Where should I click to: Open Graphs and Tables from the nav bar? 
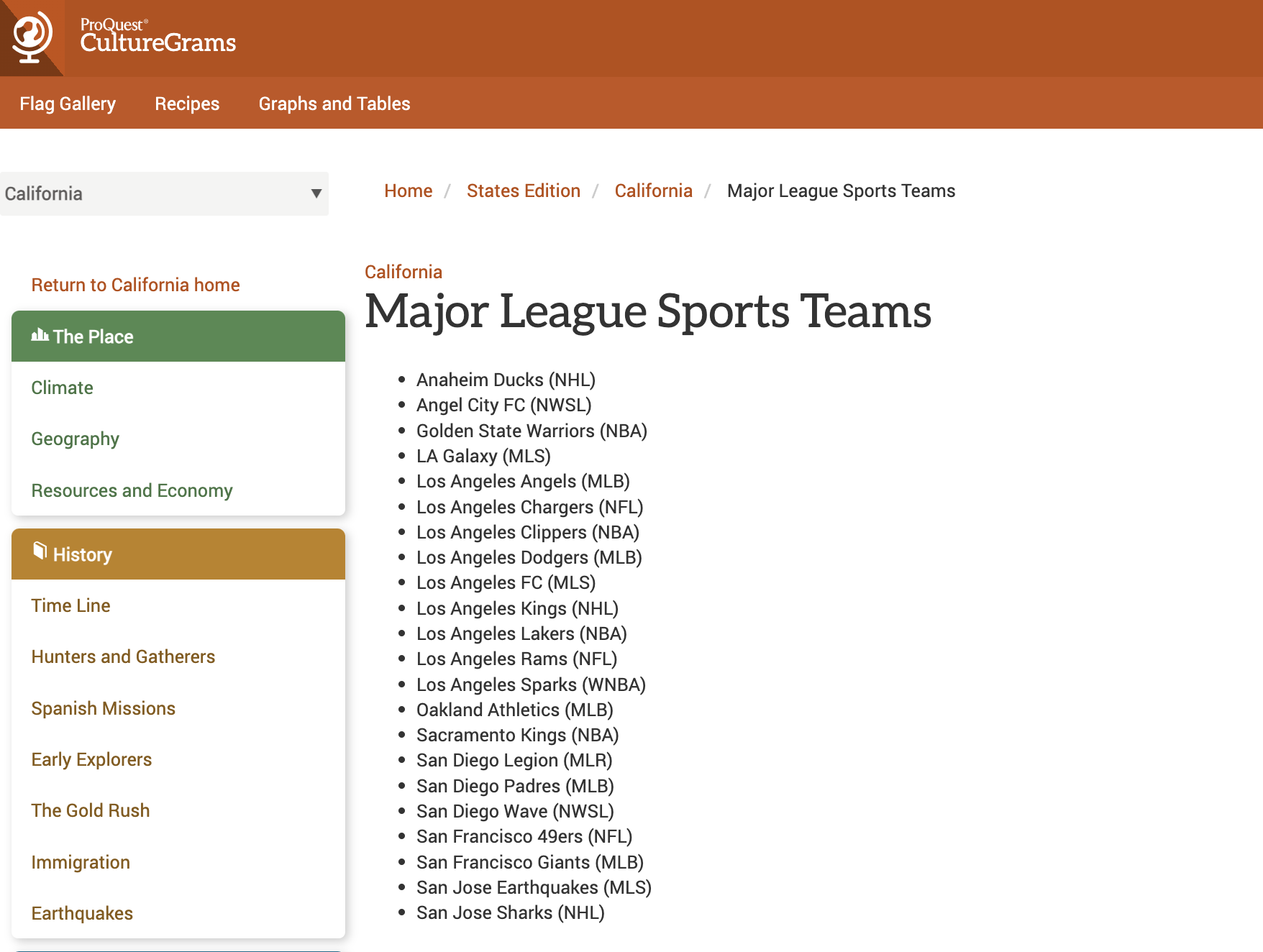coord(334,104)
